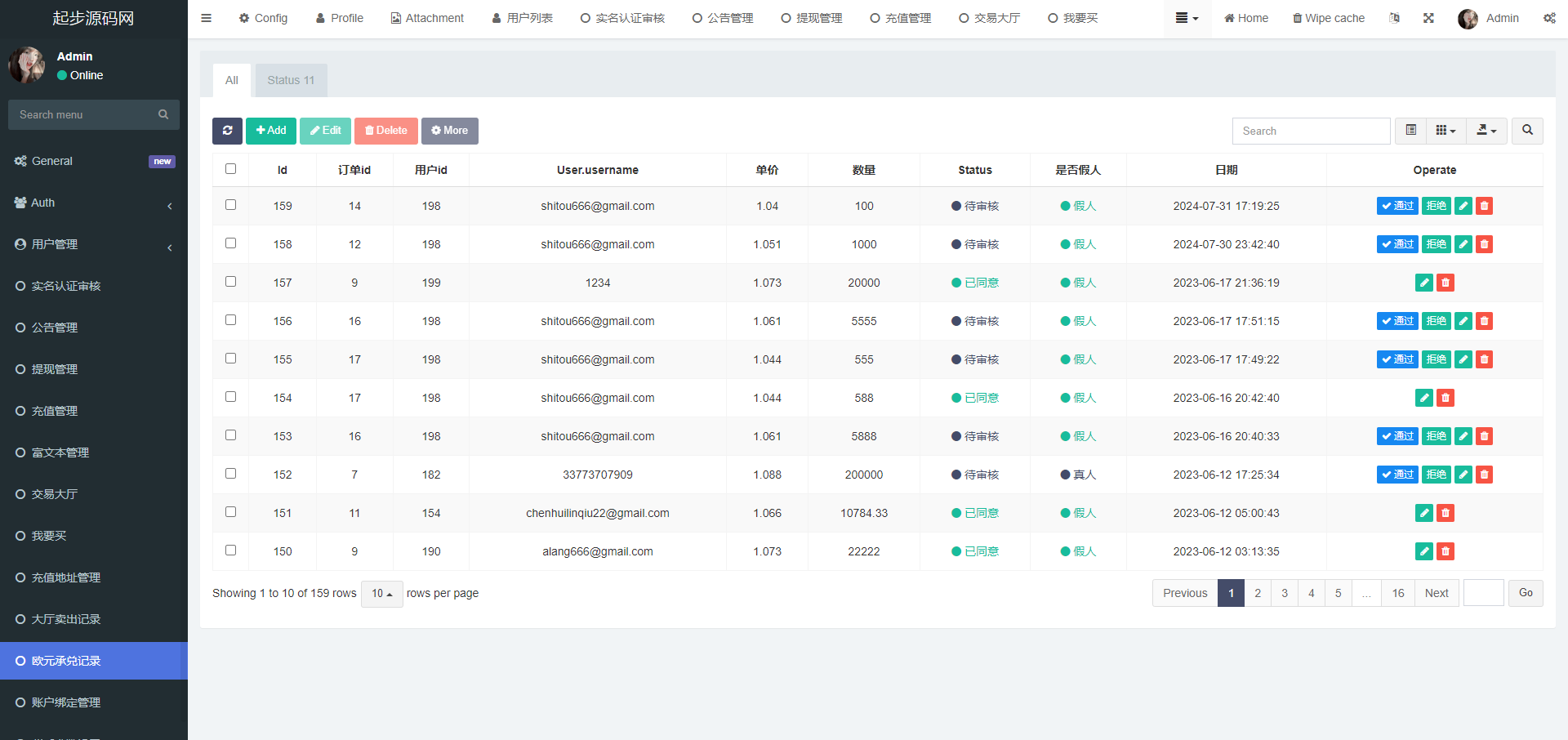Screen dimensions: 1568x740
Task: Switch to the Status 11 tab
Action: (x=291, y=80)
